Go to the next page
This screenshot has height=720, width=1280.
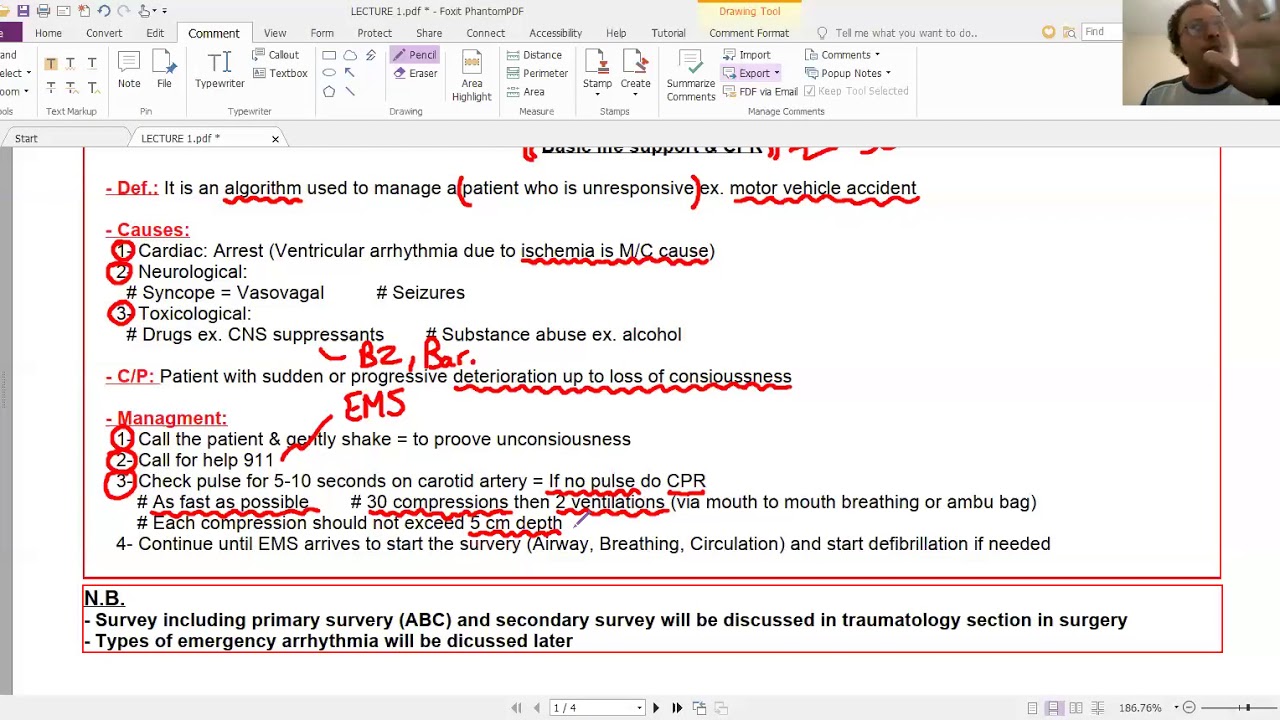[656, 708]
